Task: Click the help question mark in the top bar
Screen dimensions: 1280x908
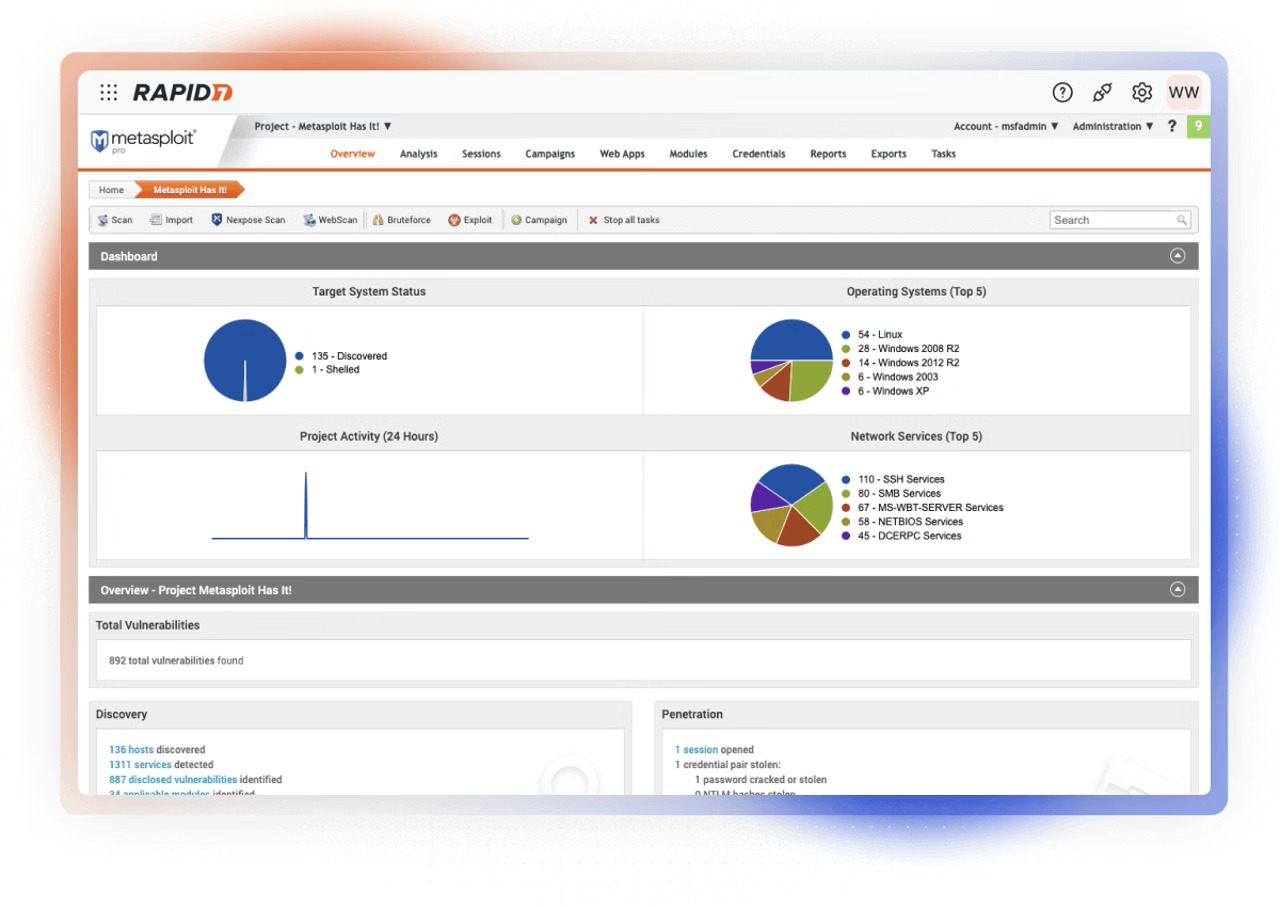Action: [x=1062, y=93]
